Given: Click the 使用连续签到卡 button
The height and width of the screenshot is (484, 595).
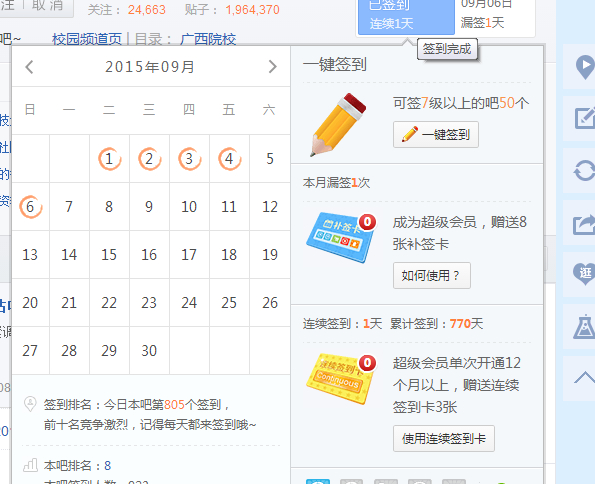Looking at the screenshot, I should (444, 438).
